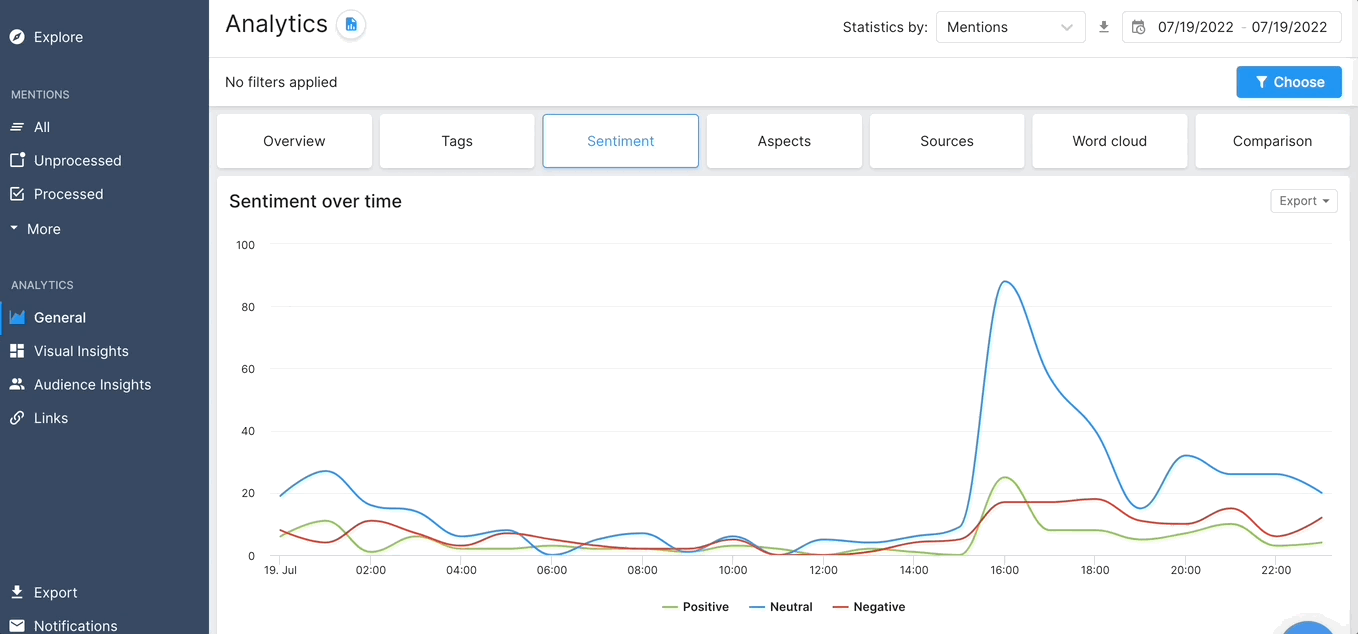Click Explore link in sidebar
The width and height of the screenshot is (1358, 634).
pos(58,37)
